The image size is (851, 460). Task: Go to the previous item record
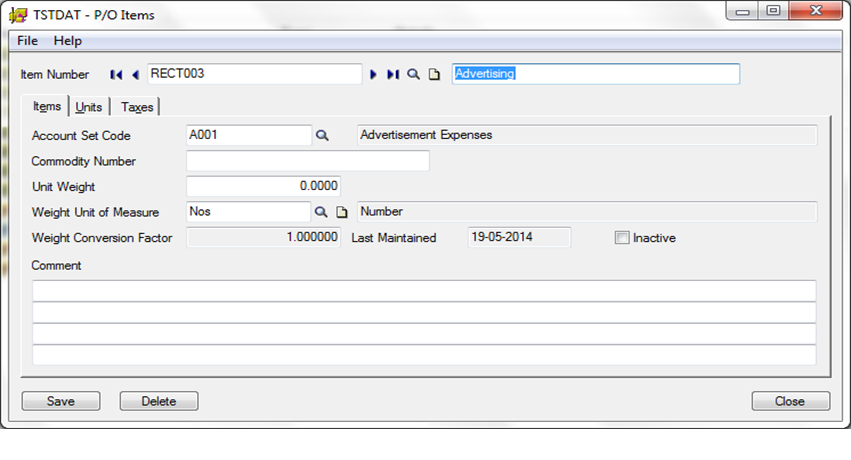tap(136, 74)
